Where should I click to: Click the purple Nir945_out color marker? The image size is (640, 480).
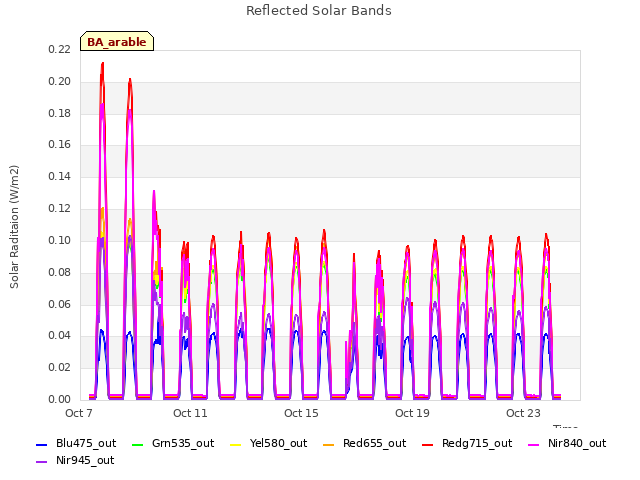[x=42, y=462]
